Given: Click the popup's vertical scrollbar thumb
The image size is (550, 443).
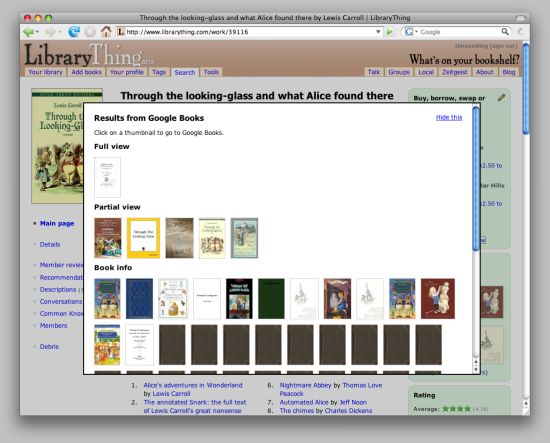Looking at the screenshot, I should click(476, 179).
